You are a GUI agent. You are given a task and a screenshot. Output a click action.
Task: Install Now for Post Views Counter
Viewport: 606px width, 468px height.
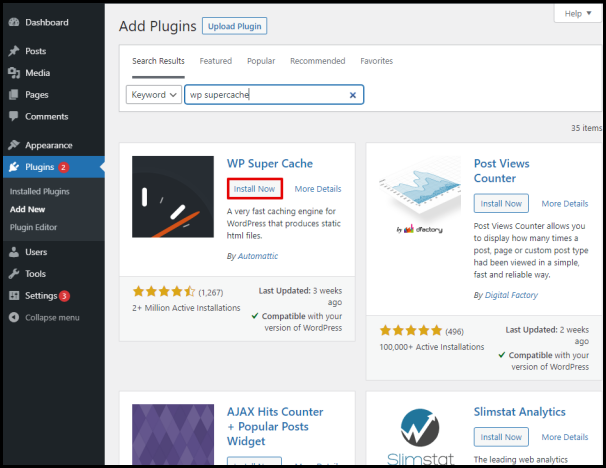[x=501, y=204]
